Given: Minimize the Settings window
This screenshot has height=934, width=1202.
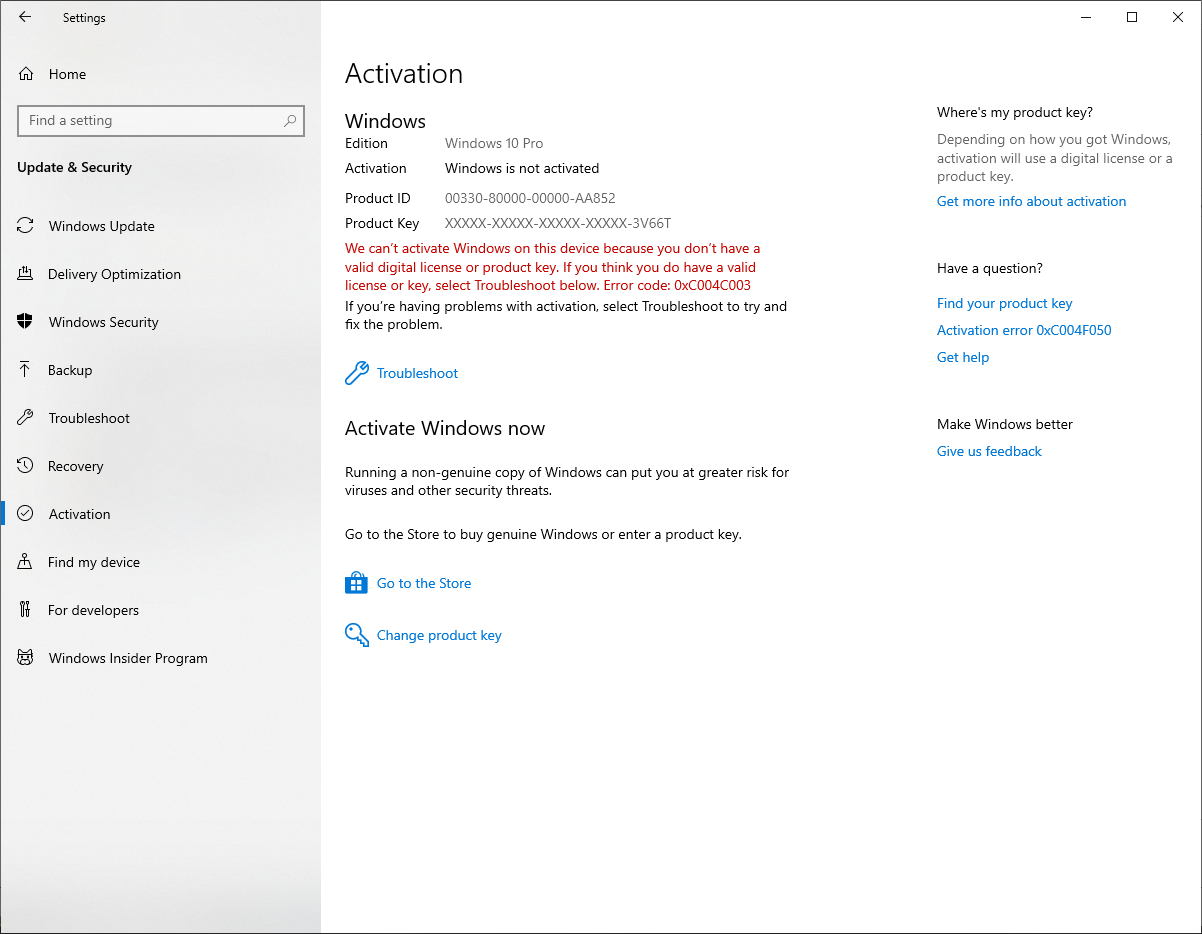Looking at the screenshot, I should point(1086,17).
